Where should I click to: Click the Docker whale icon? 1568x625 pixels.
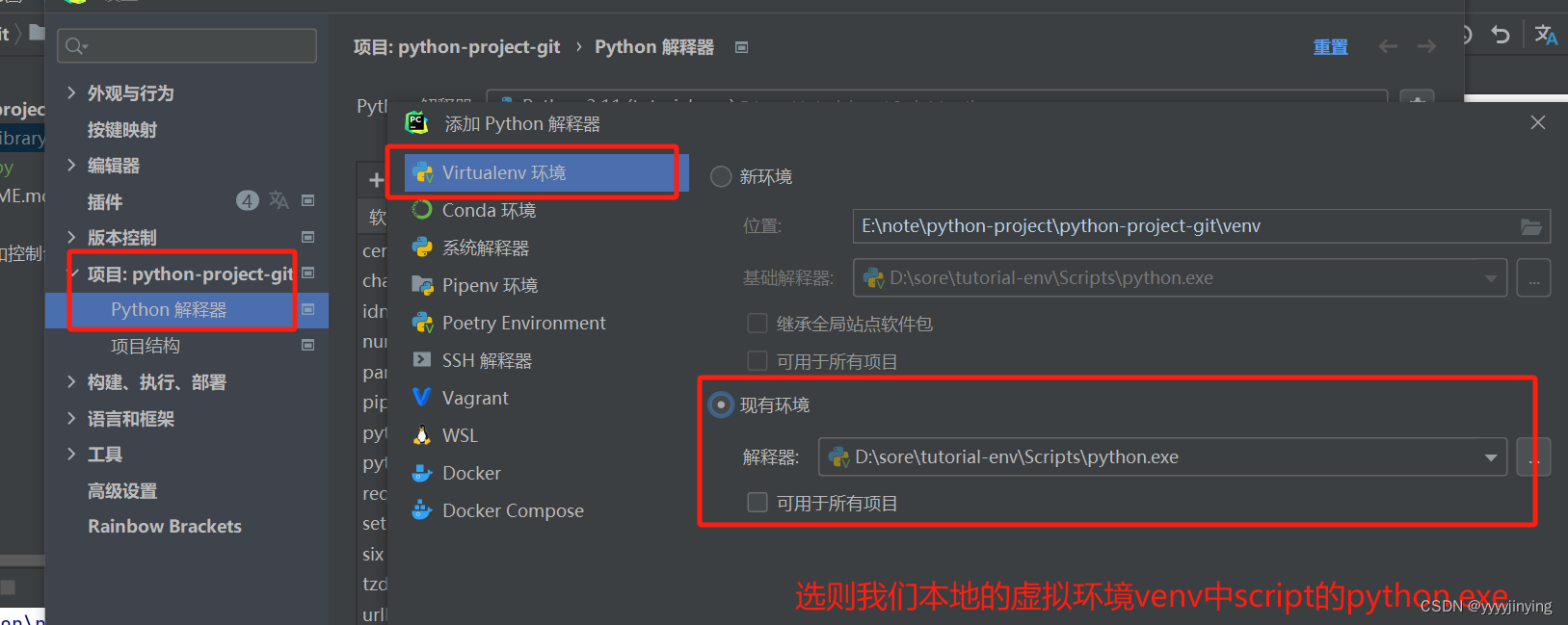422,473
